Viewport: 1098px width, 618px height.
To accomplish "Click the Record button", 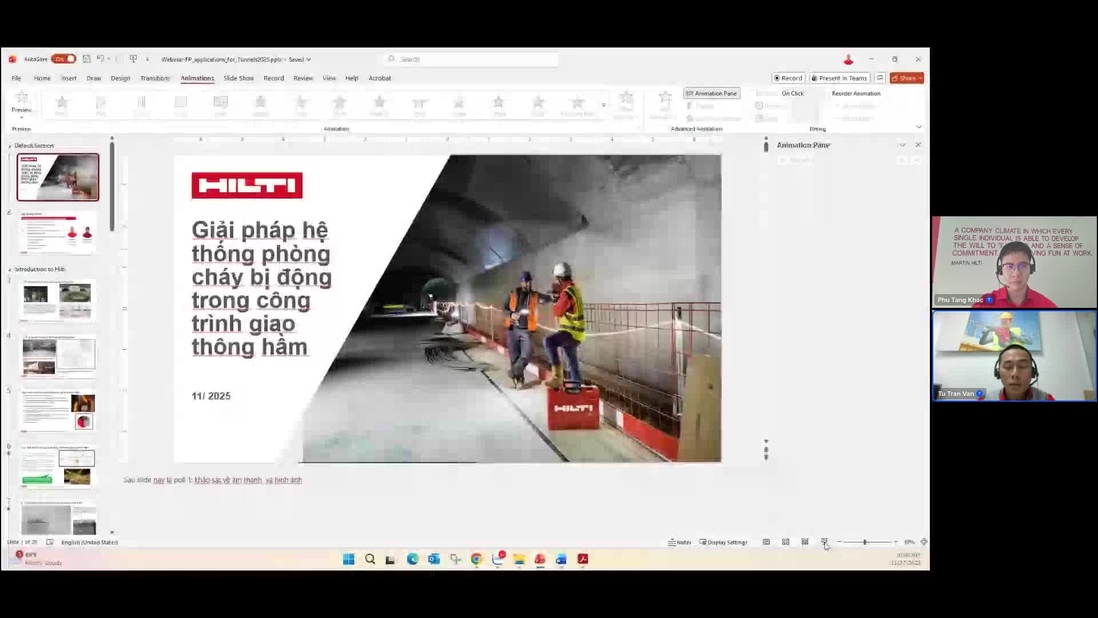I will 788,78.
